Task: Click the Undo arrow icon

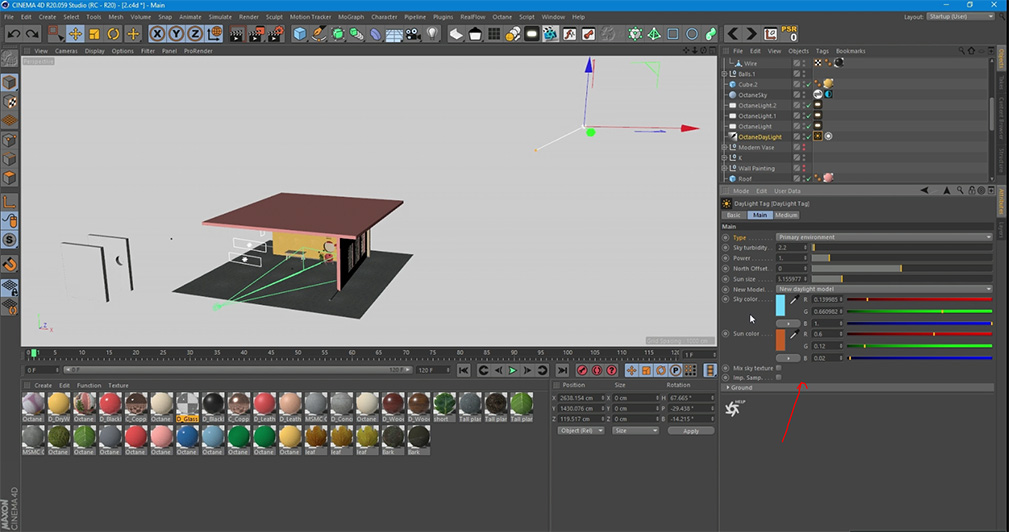Action: (14, 34)
